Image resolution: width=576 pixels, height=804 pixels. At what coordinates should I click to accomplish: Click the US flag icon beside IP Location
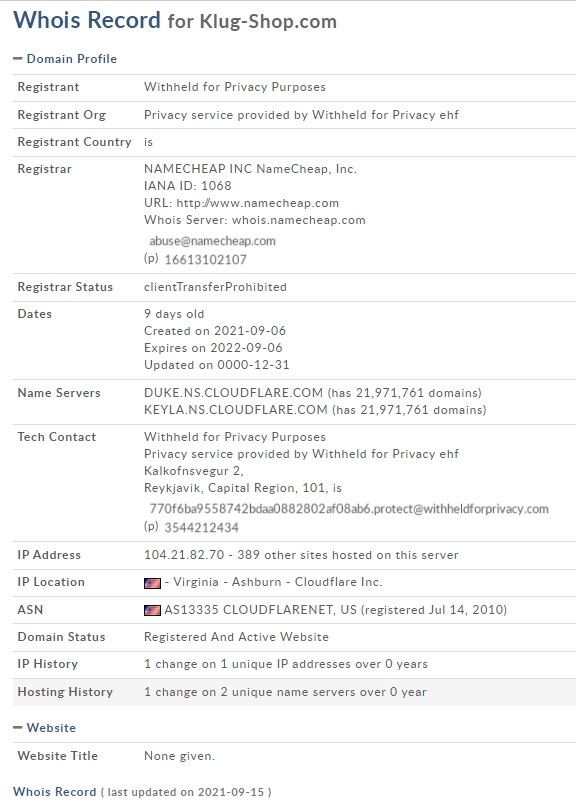point(152,583)
